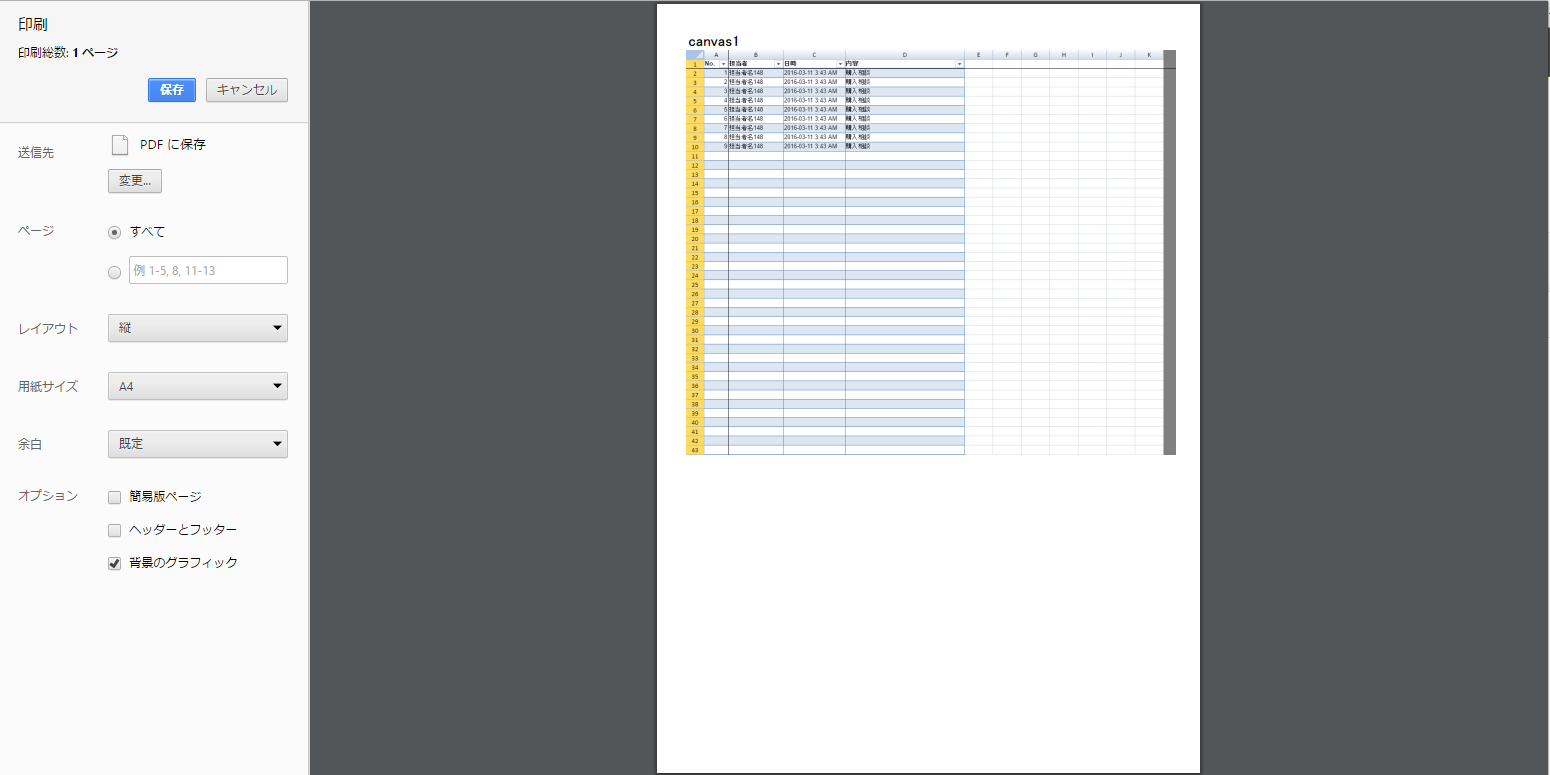Click the オプション label
Image resolution: width=1550 pixels, height=775 pixels.
[48, 496]
